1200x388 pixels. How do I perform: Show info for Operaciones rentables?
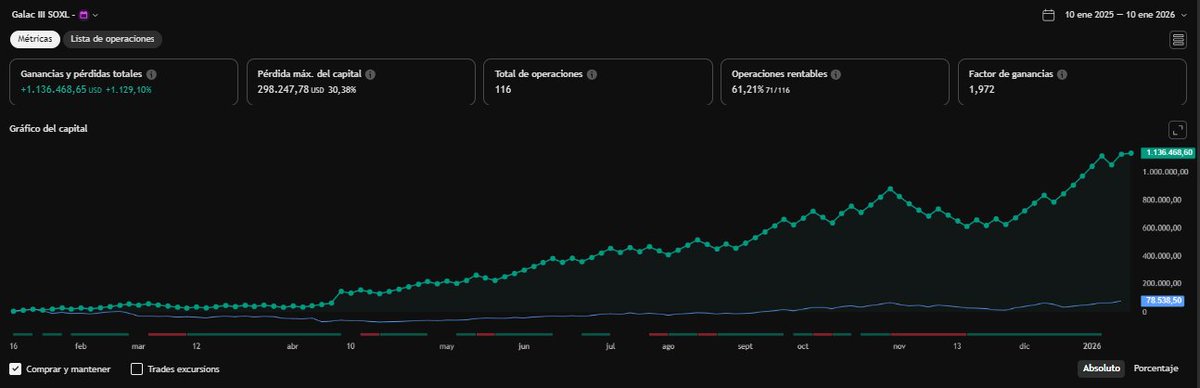(x=836, y=75)
